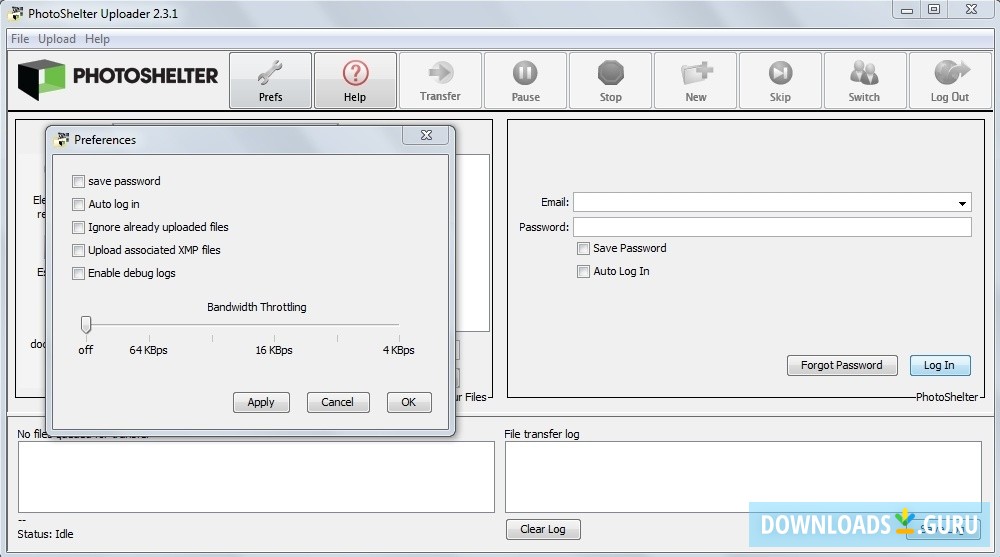Tick Save Password in login panel

coord(583,248)
